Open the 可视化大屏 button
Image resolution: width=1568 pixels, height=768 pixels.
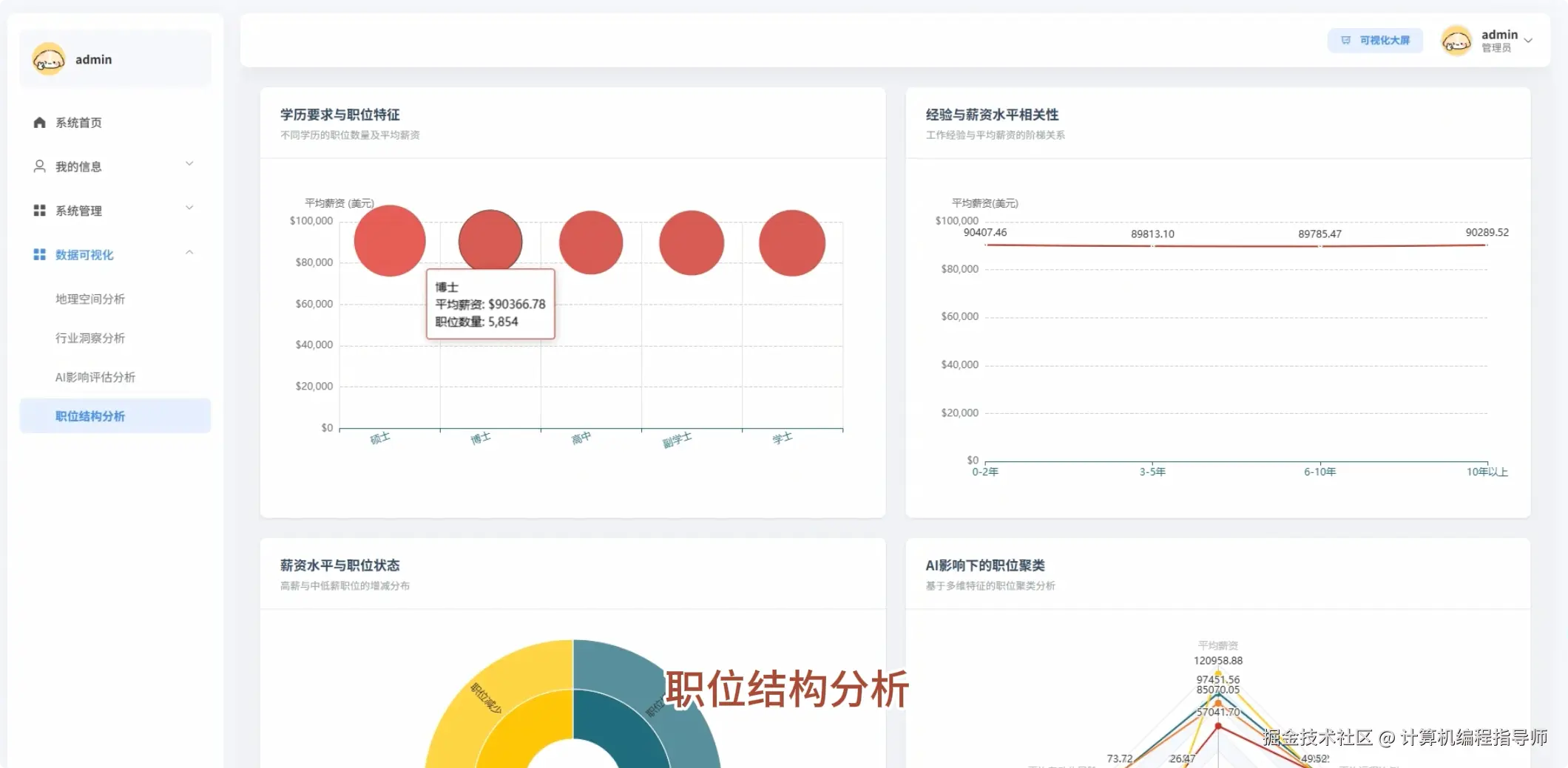click(x=1375, y=41)
